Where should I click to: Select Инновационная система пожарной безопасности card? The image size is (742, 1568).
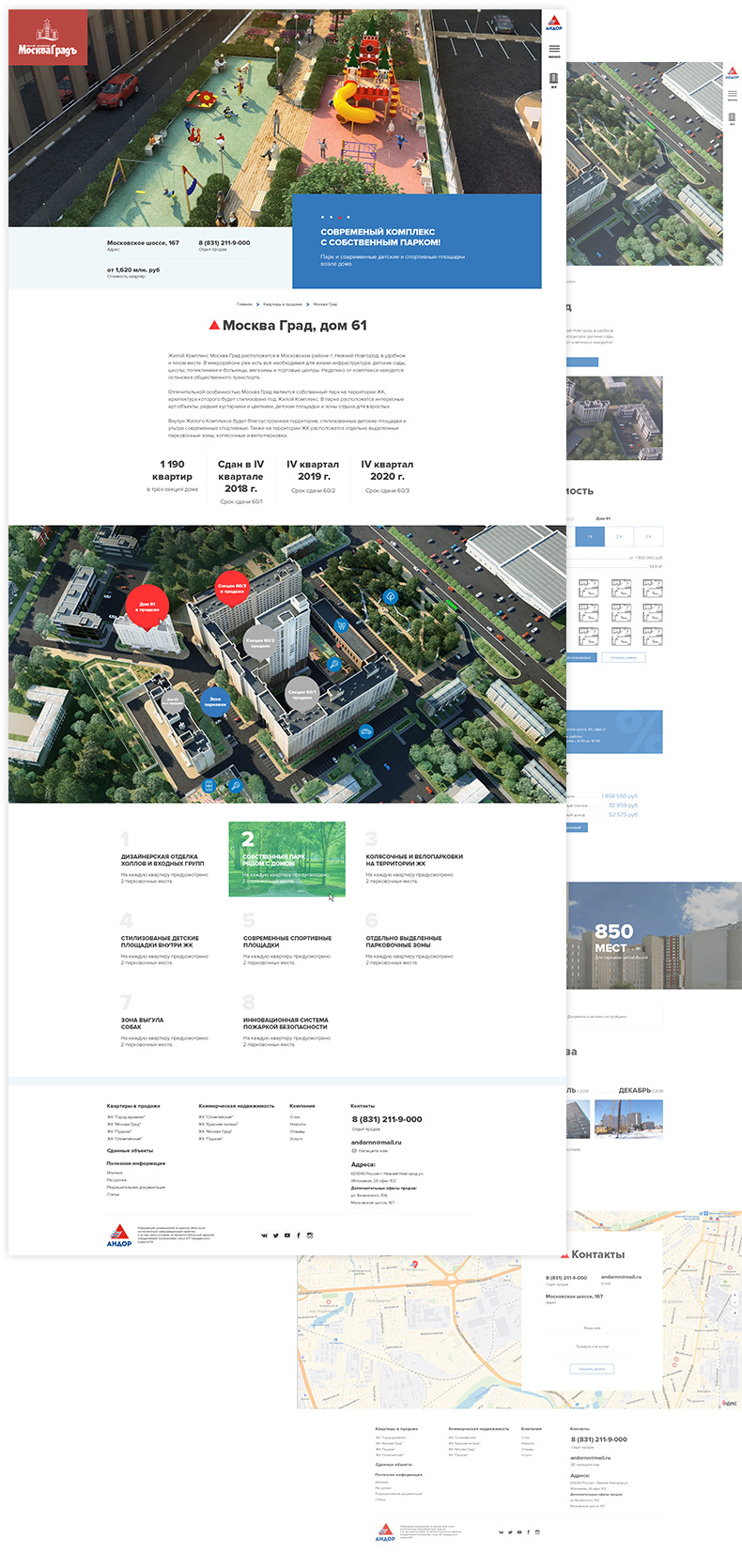coord(286,1022)
